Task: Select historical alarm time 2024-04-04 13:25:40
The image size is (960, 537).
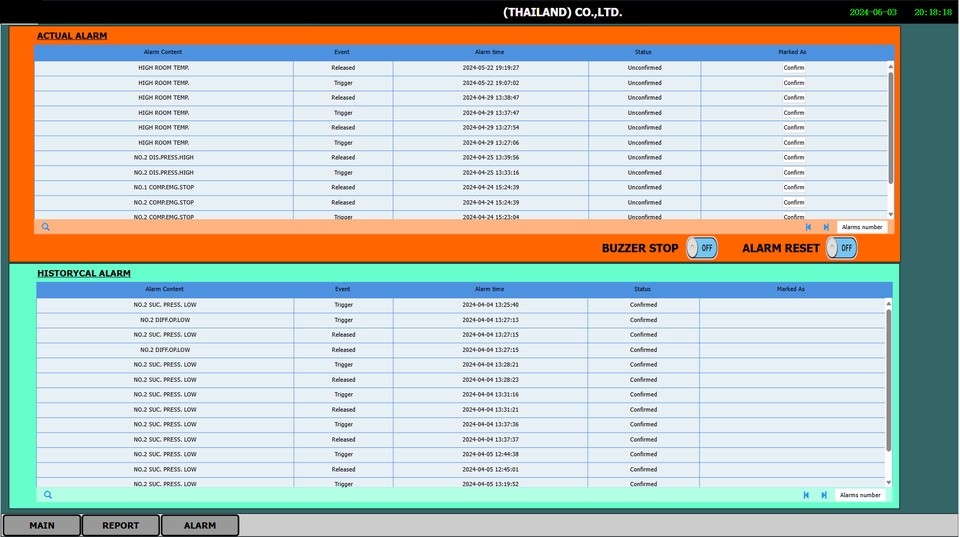Action: click(490, 304)
